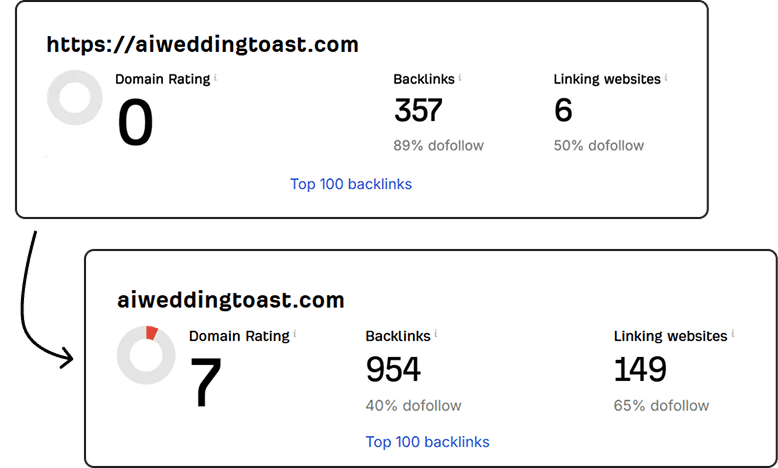778x468 pixels.
Task: Click the 89% dofollow text
Action: pyautogui.click(x=438, y=146)
